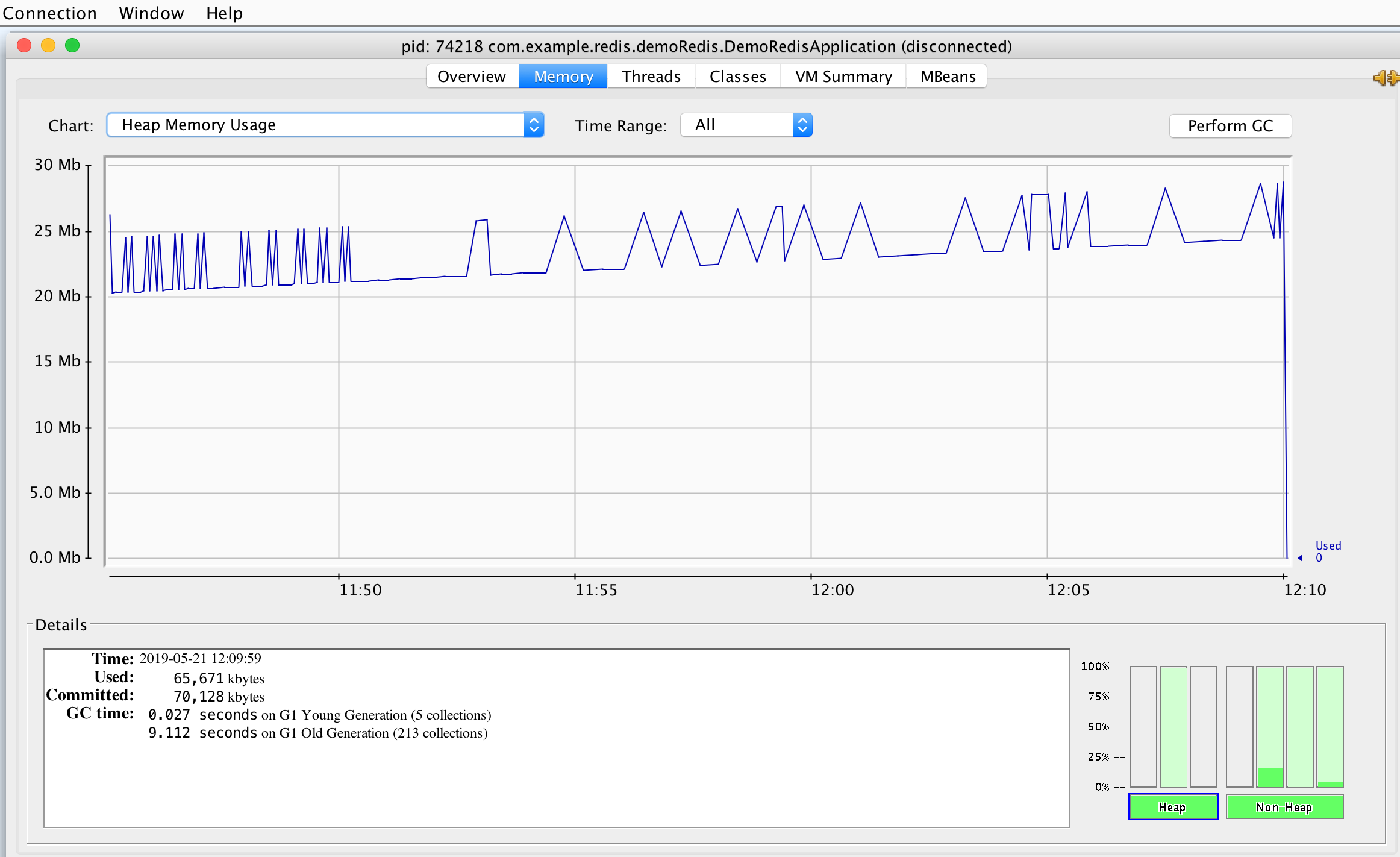This screenshot has height=857, width=1400.
Task: Select the second Non-Heap pool bar with green fill
Action: (1270, 726)
